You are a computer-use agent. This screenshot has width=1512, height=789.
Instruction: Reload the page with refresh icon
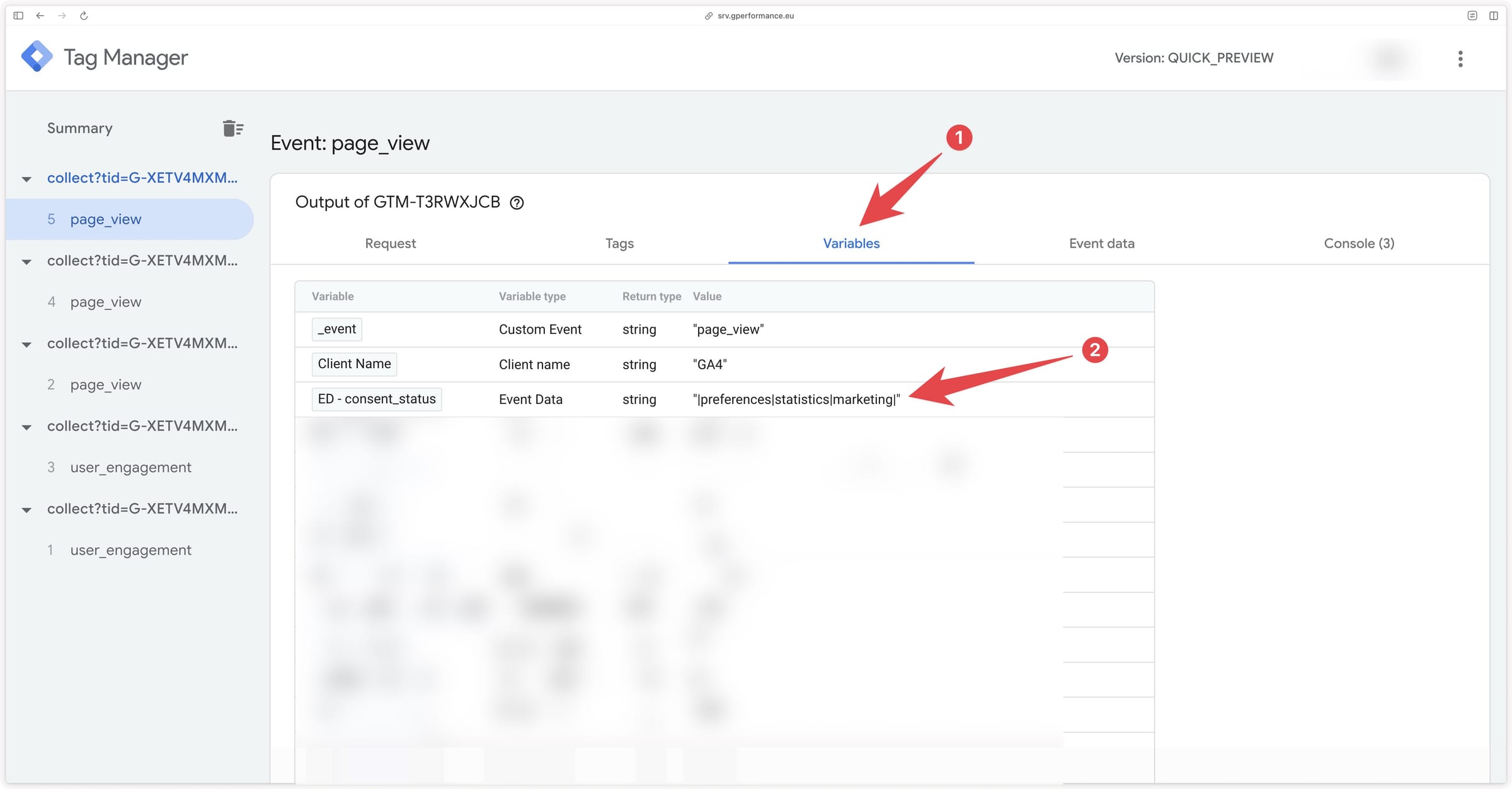pyautogui.click(x=84, y=16)
